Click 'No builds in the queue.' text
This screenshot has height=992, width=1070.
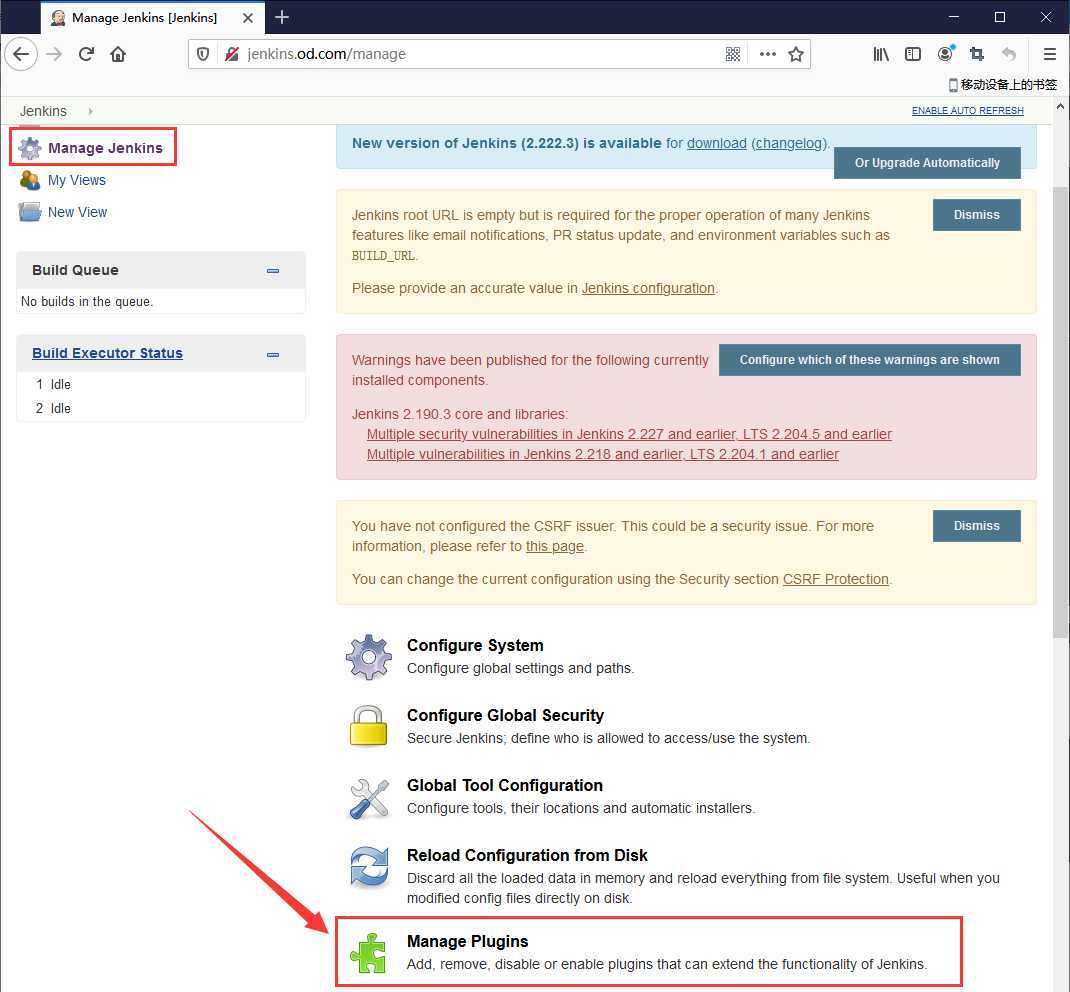(87, 302)
